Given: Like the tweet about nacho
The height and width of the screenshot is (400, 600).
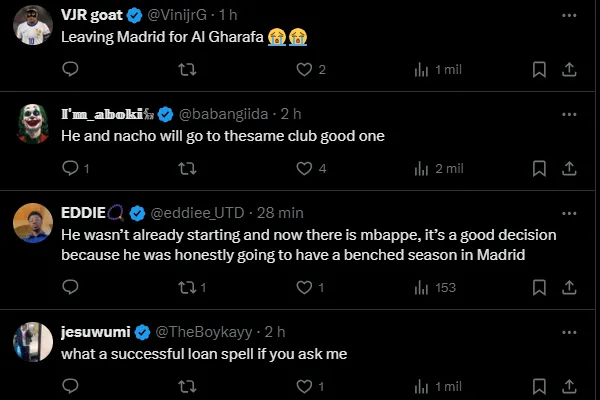Looking at the screenshot, I should coord(304,168).
